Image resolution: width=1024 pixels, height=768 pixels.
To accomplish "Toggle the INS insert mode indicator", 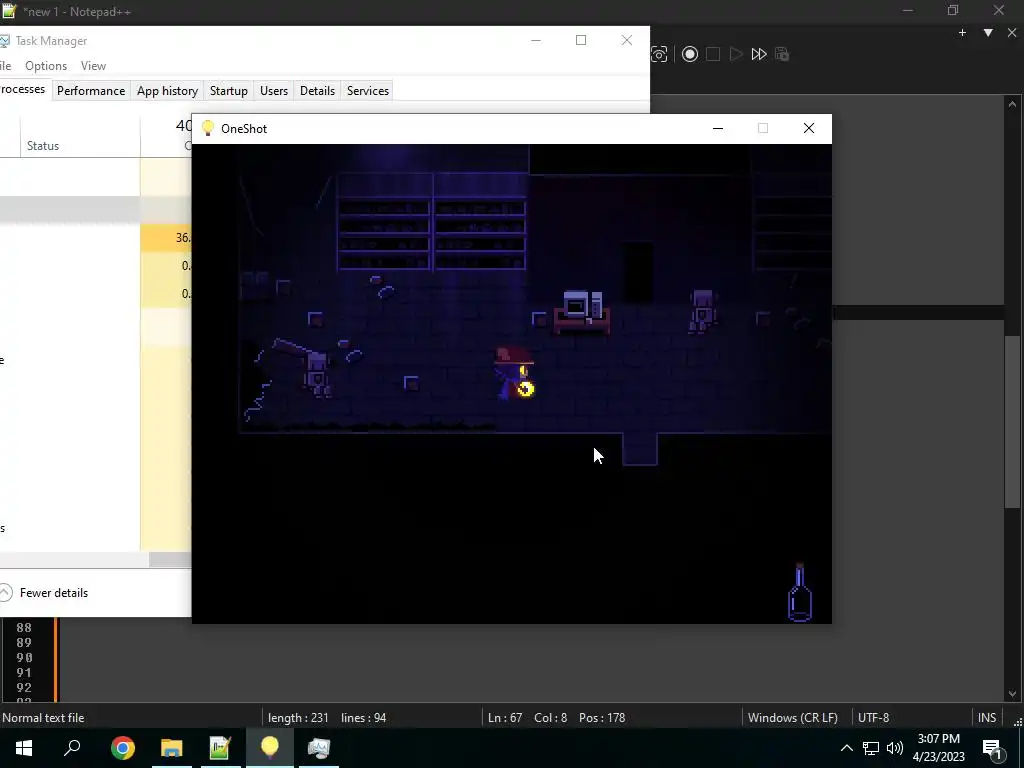I will point(987,718).
